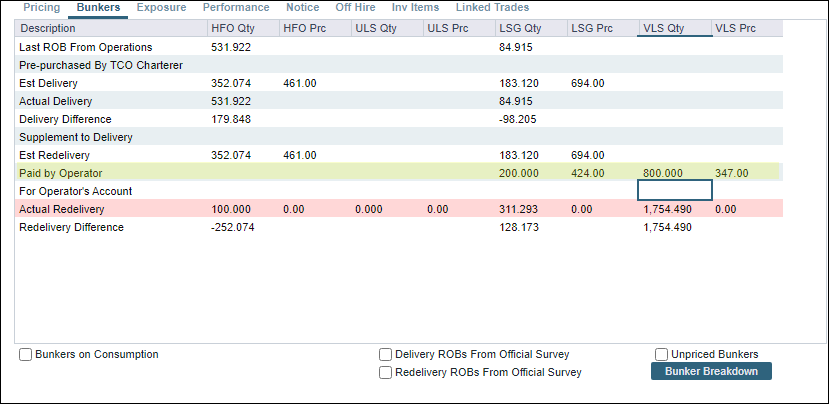Open the Off Hire tab
This screenshot has height=404, width=829.
point(355,8)
